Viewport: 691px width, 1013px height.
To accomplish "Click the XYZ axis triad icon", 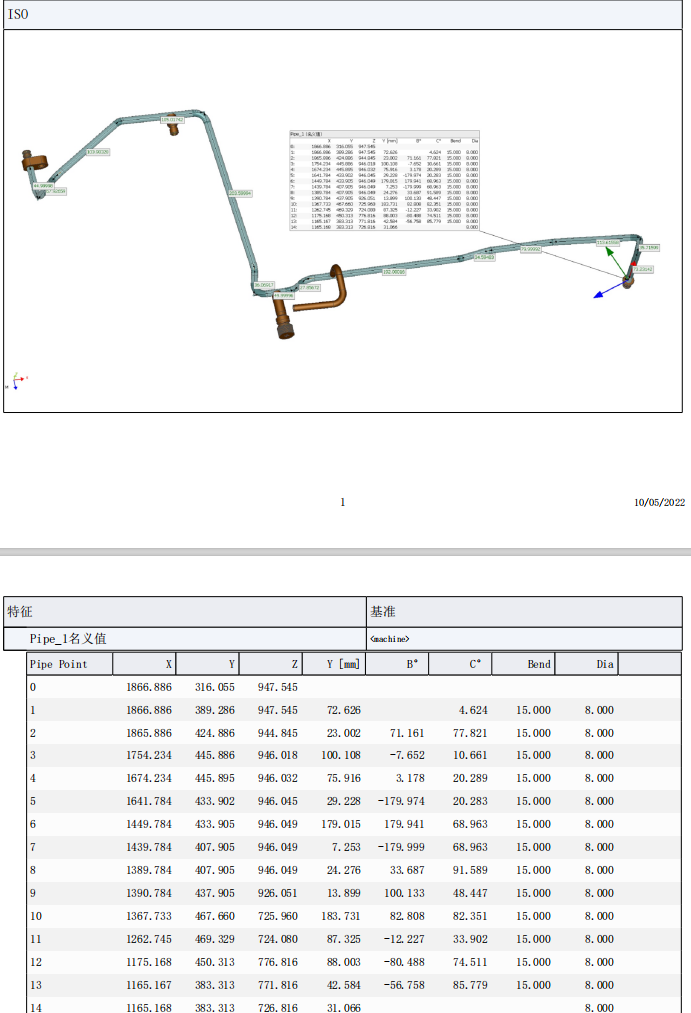I will (15, 381).
